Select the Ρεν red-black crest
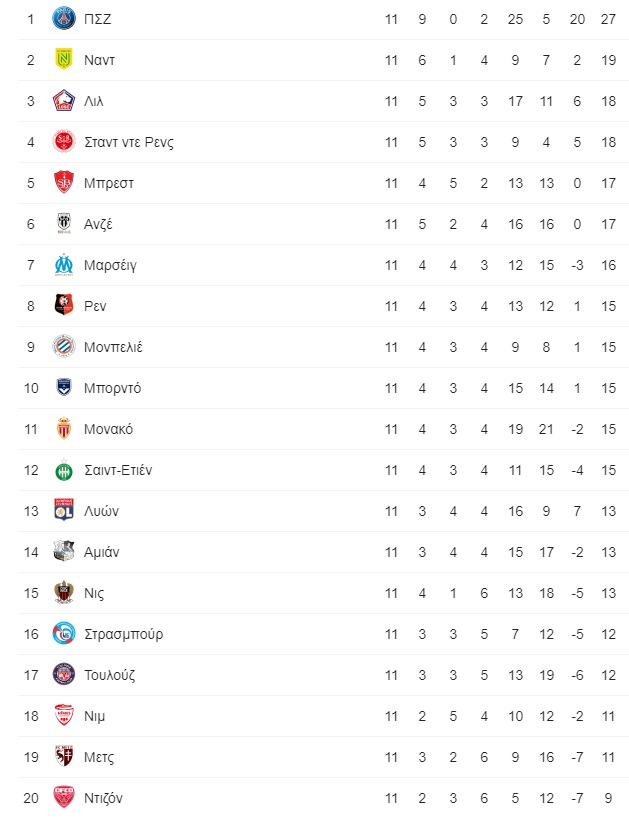 (x=64, y=306)
